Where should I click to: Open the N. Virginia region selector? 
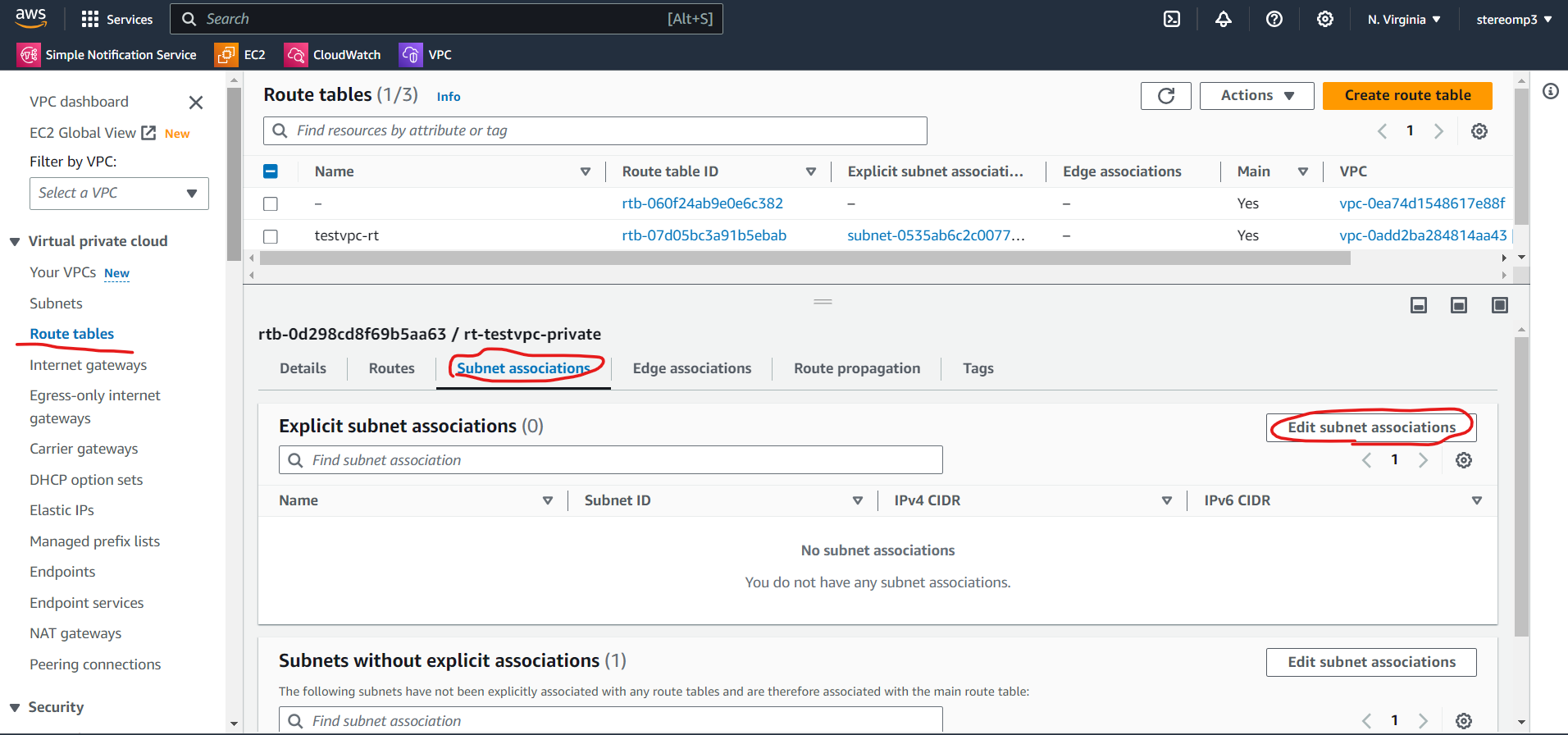click(1403, 19)
